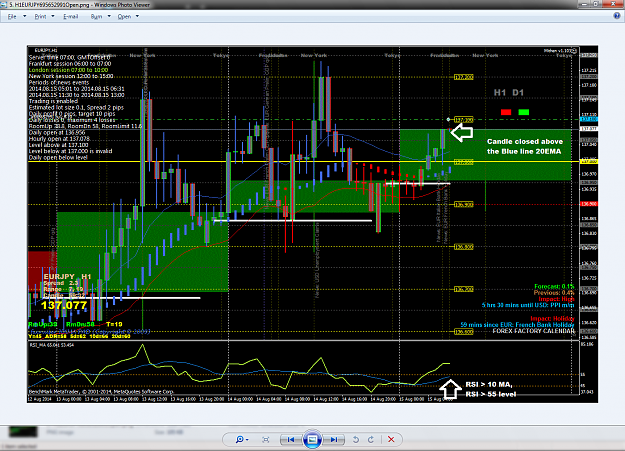The width and height of the screenshot is (625, 451).
Task: Click the E-mail button
Action: tap(71, 16)
